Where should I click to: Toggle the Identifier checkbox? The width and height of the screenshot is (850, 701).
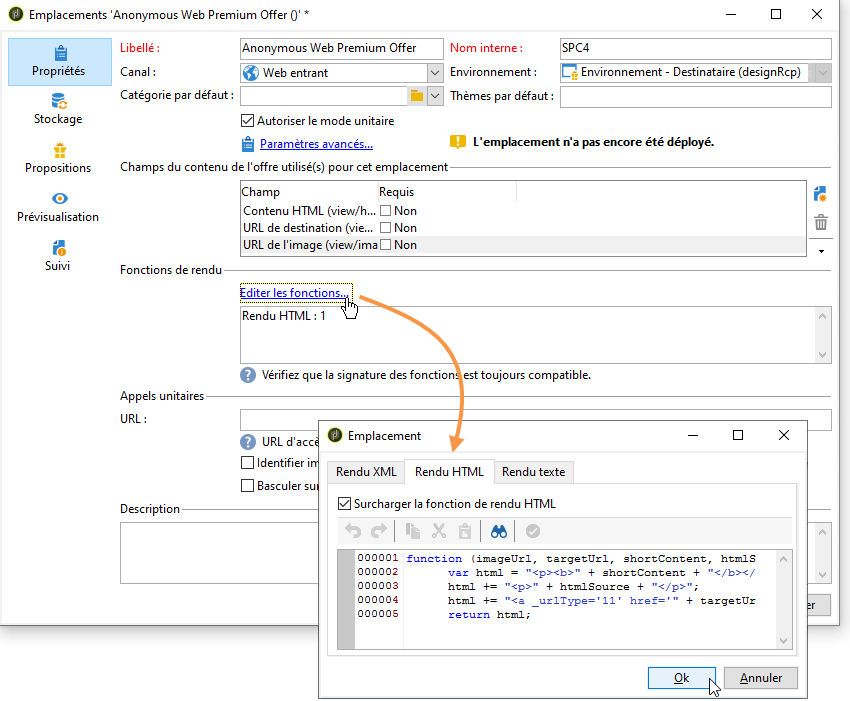247,463
